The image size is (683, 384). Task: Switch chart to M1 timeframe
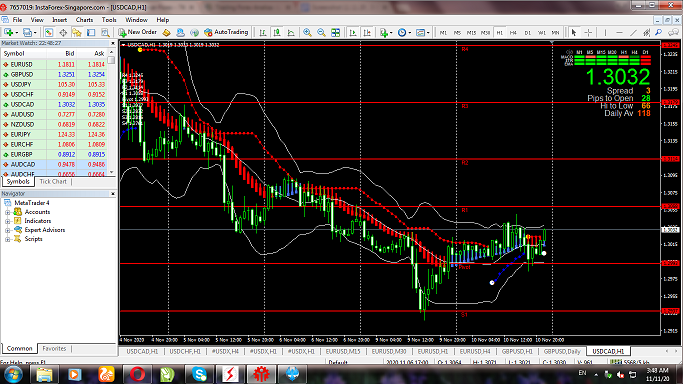point(443,33)
